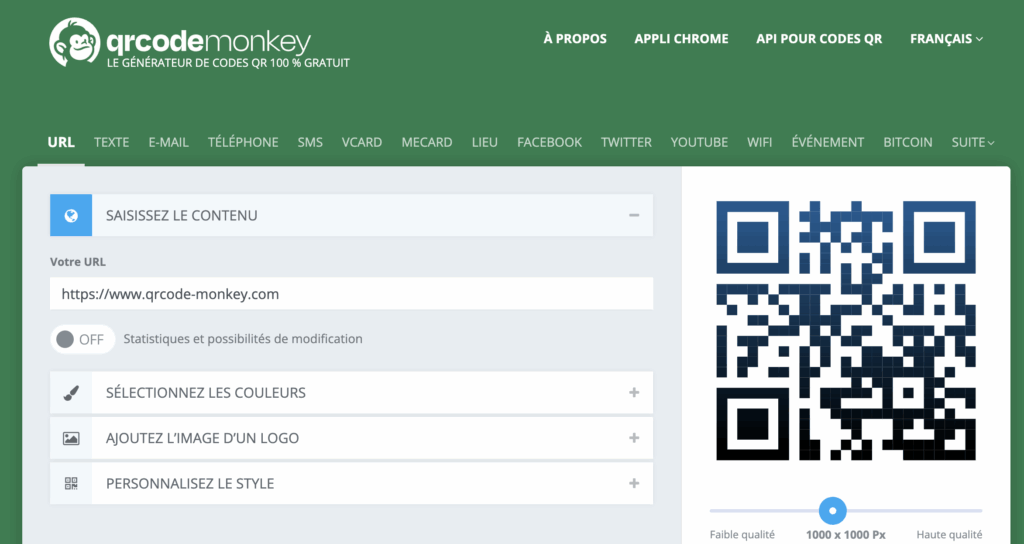
Task: Click the paintbrush icon for colors
Action: 71,392
